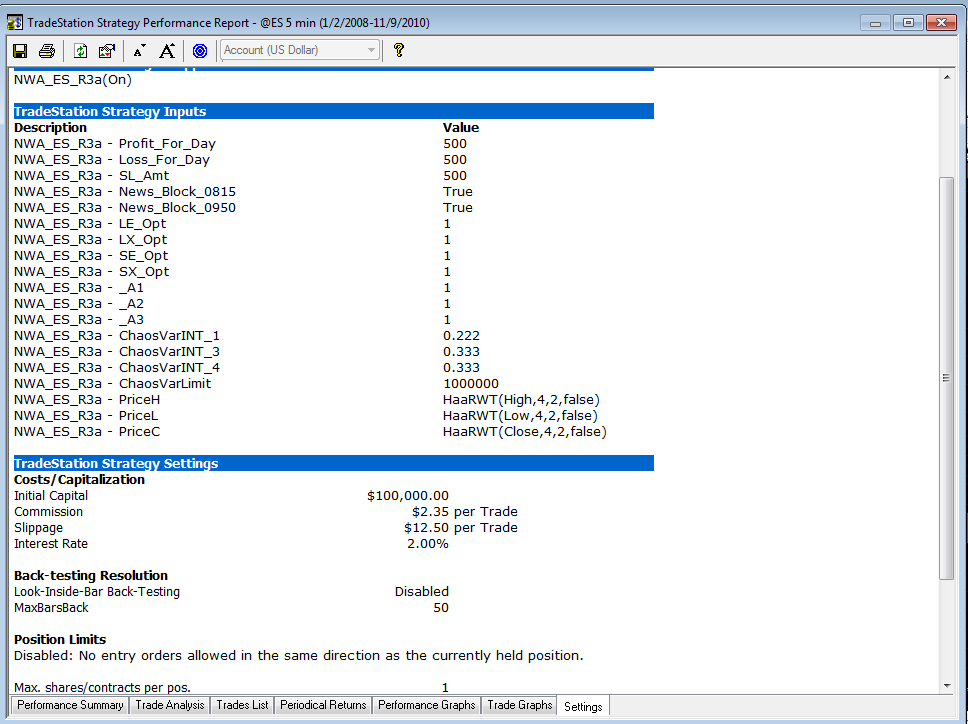The height and width of the screenshot is (724, 968).
Task: Click the Refresh report icon
Action: coord(80,51)
